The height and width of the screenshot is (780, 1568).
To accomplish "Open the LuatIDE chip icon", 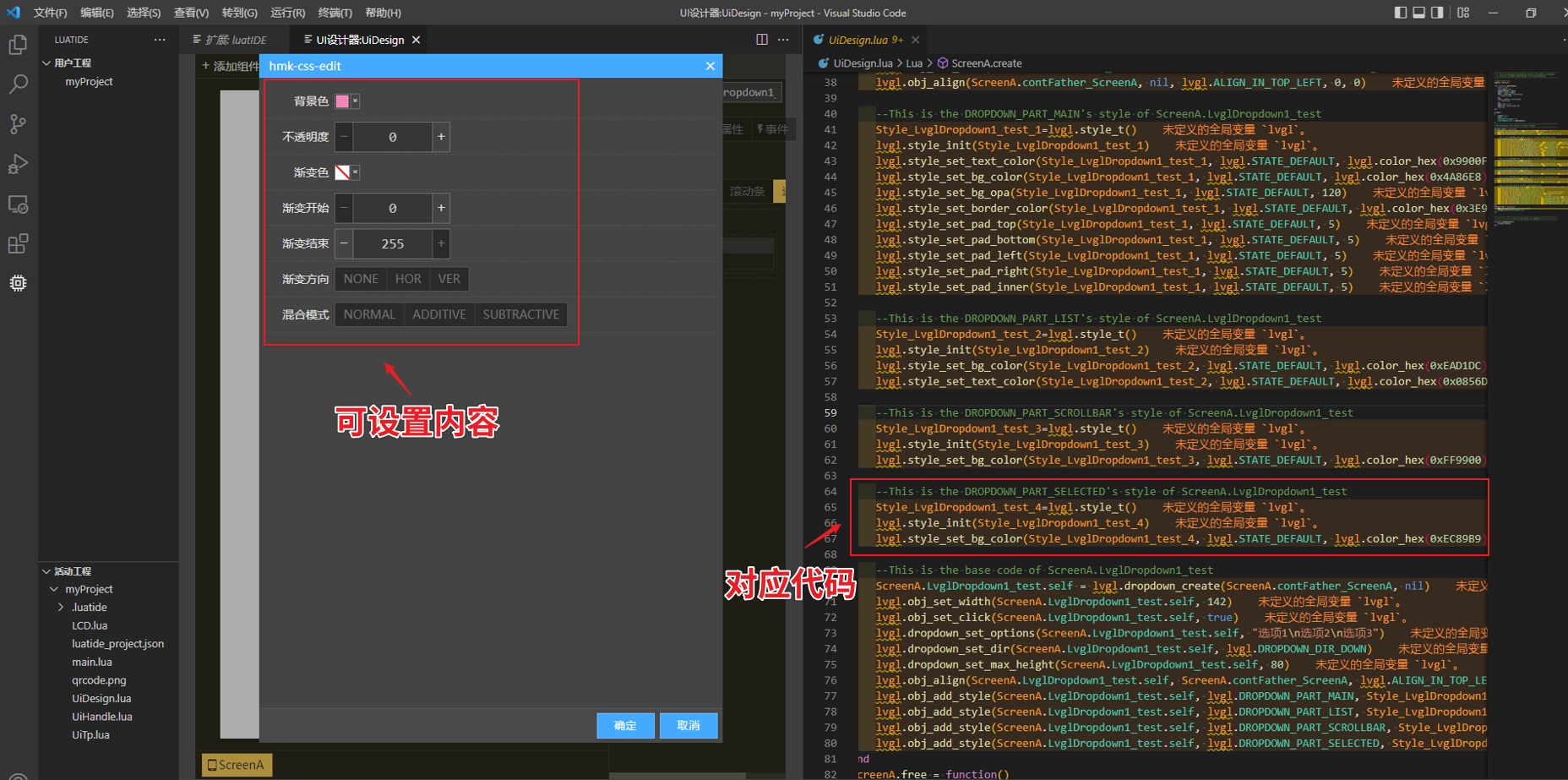I will [18, 283].
